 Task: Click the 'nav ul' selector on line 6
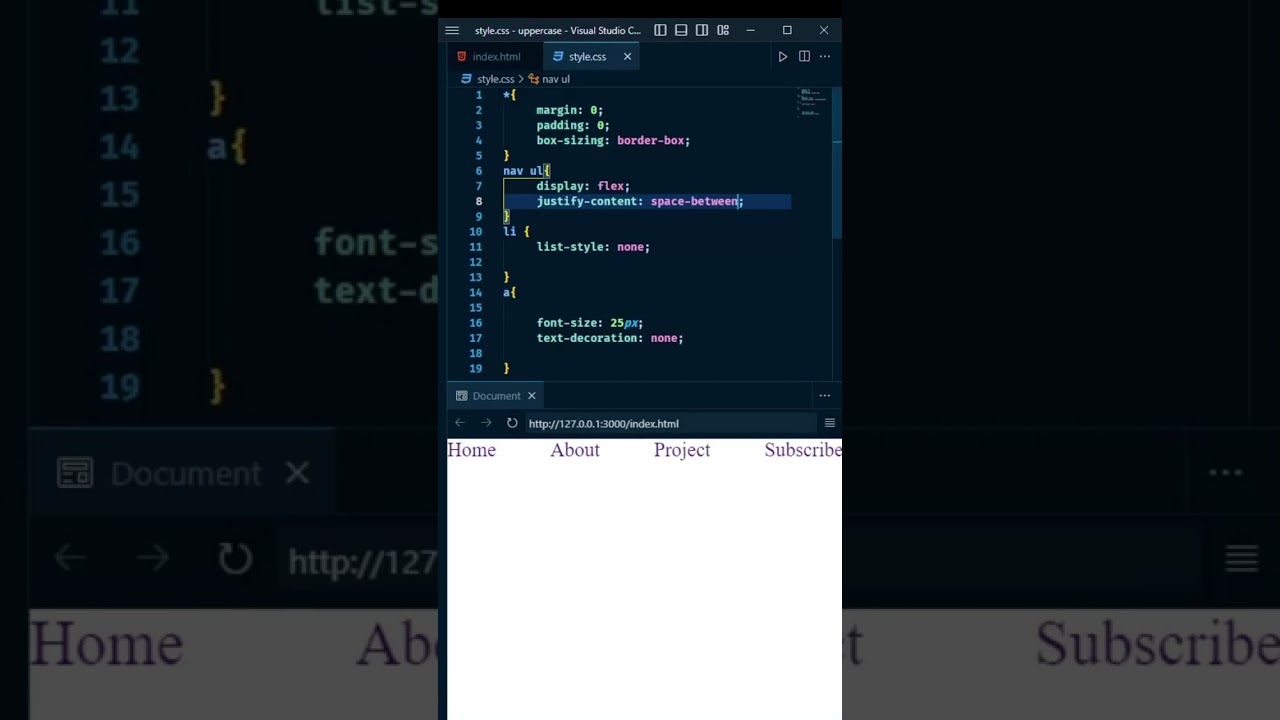coord(523,171)
